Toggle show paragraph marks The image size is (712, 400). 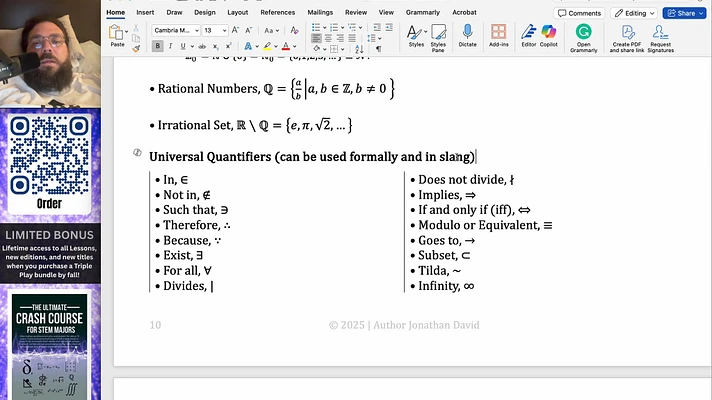[x=378, y=49]
